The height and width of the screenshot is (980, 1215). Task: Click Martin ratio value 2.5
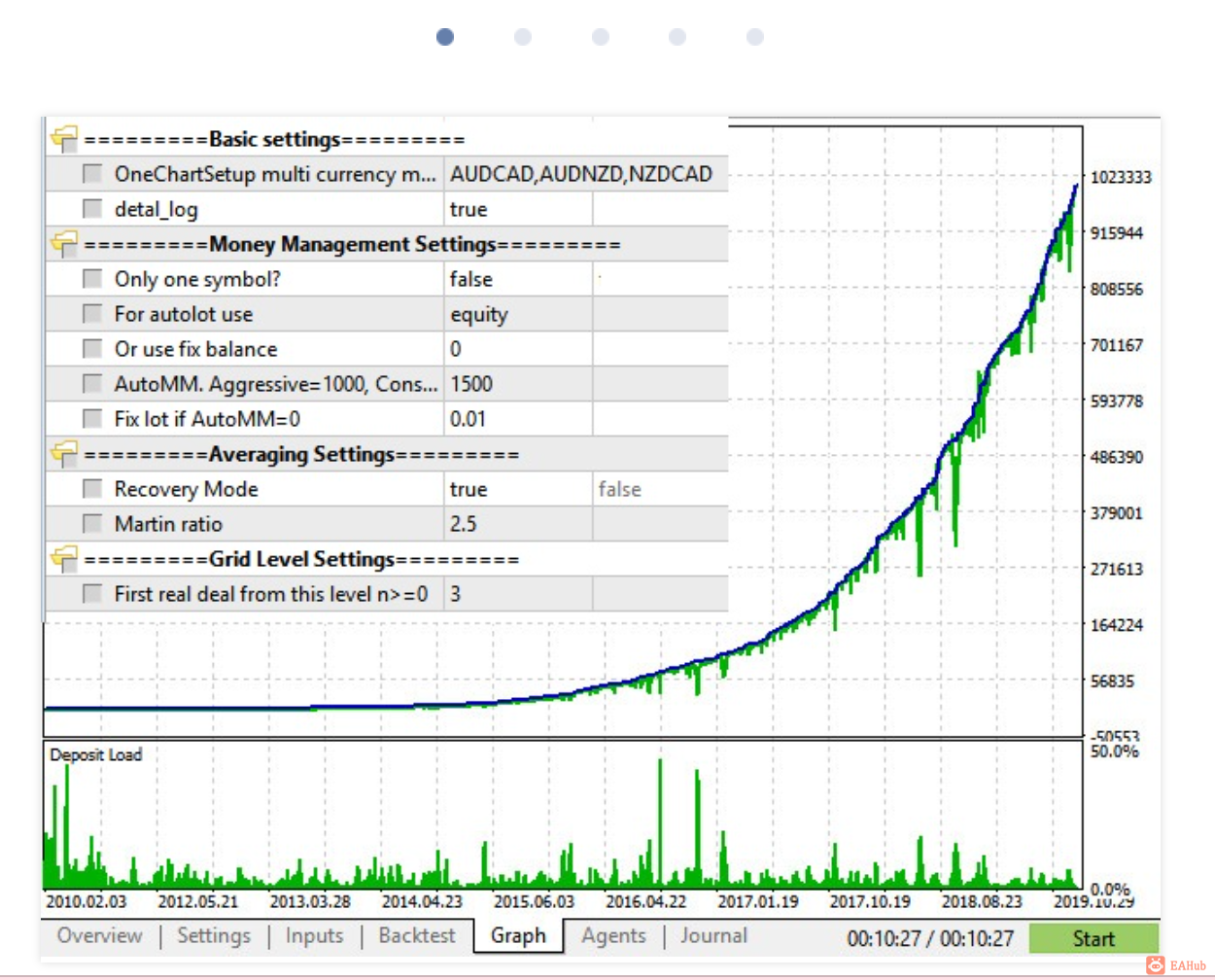tap(518, 524)
